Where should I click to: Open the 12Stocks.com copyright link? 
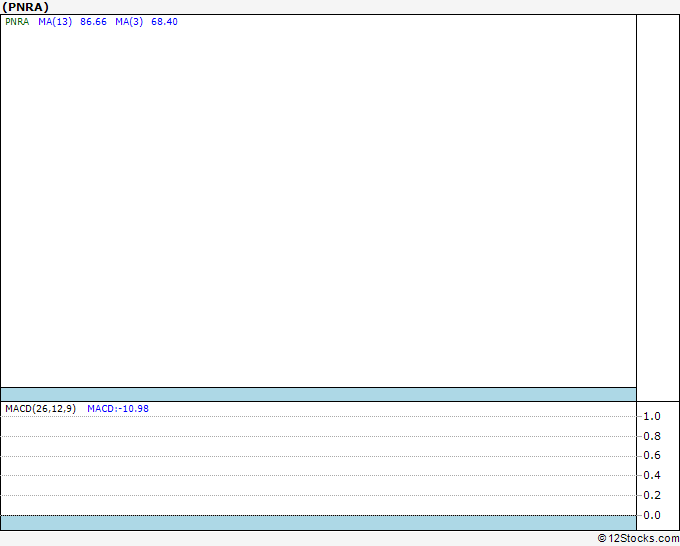(638, 538)
